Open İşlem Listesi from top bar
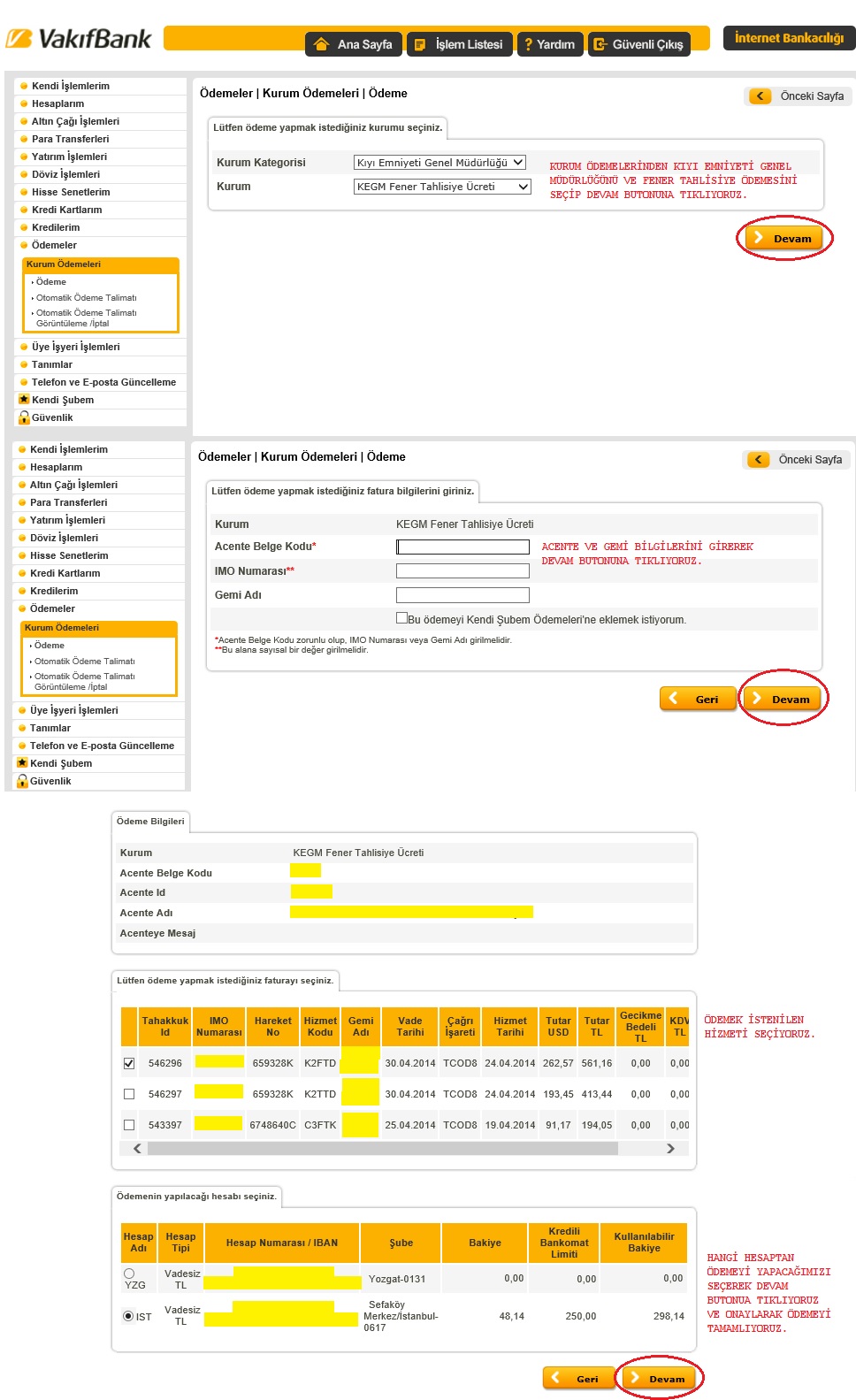 pos(420,44)
